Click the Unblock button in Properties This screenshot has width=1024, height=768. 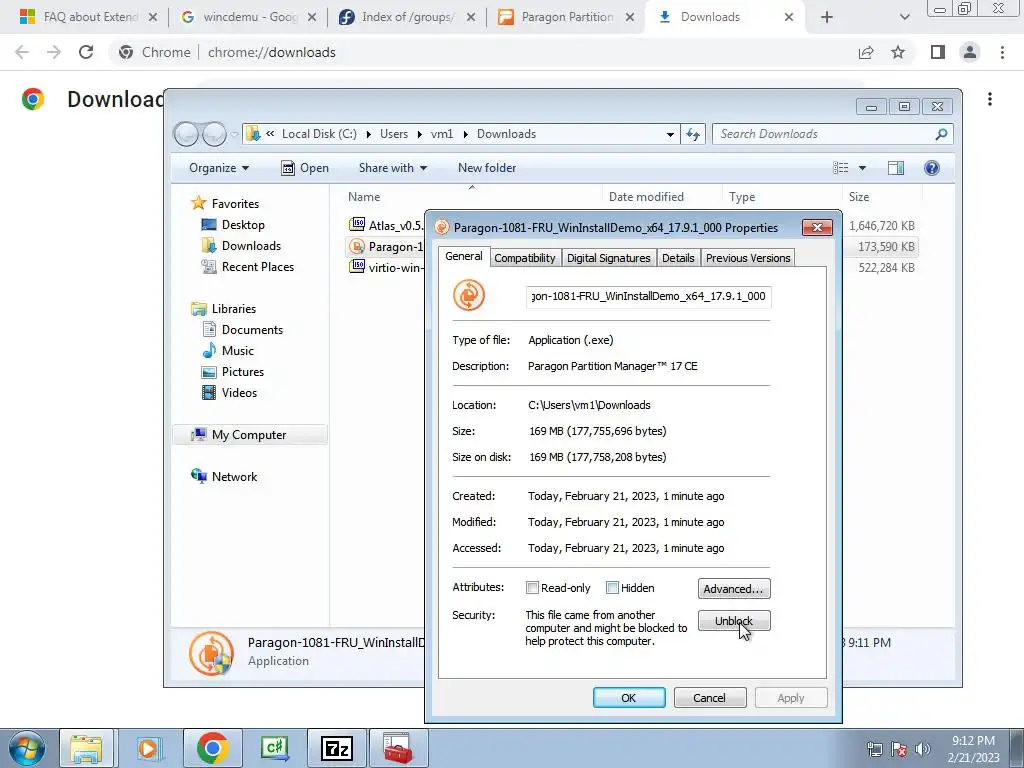click(x=734, y=620)
